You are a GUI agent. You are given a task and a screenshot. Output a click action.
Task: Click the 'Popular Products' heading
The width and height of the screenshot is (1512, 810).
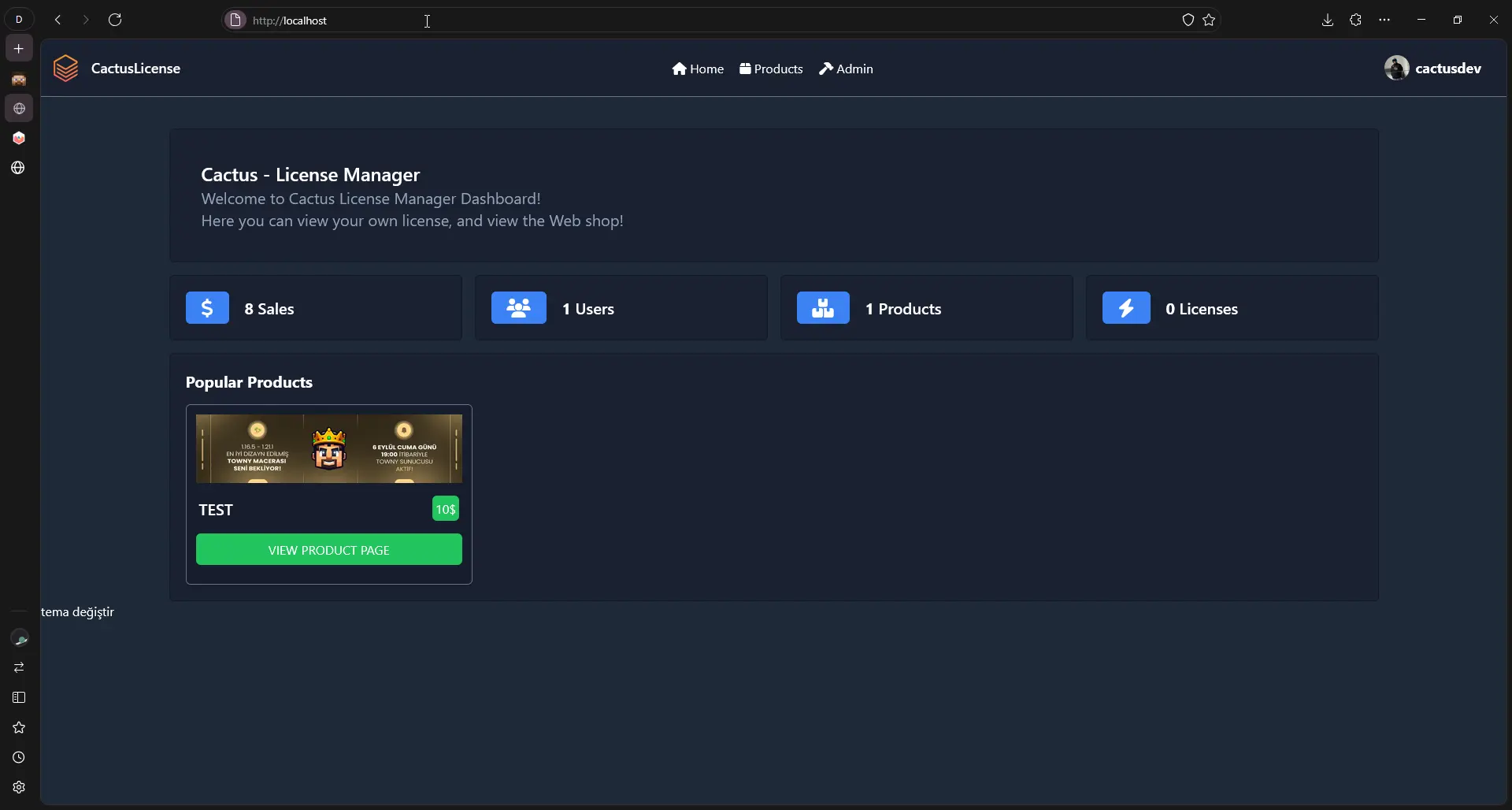click(x=249, y=382)
